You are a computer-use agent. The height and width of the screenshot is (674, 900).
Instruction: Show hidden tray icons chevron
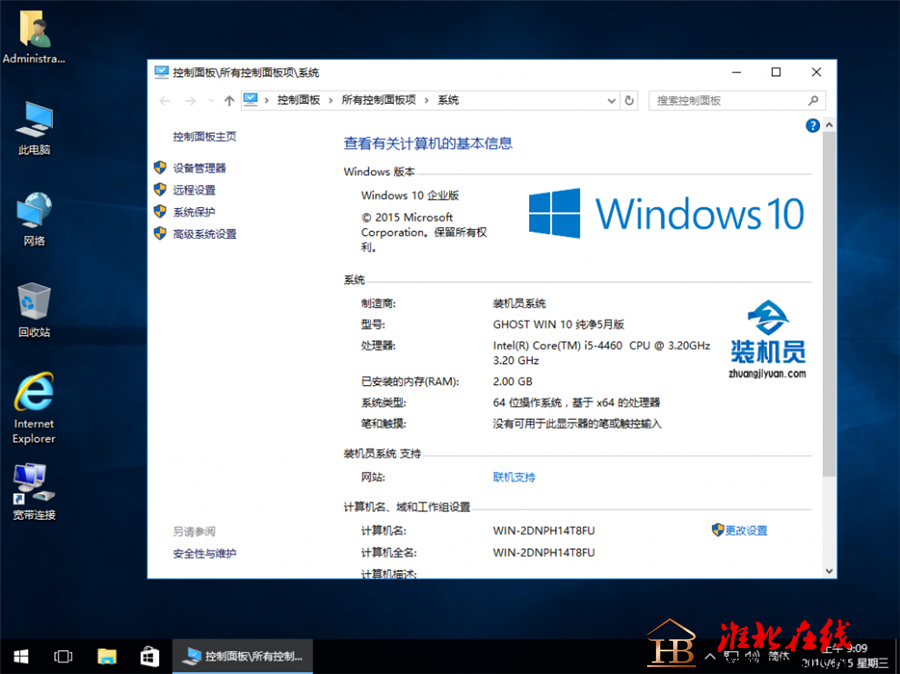[x=710, y=656]
